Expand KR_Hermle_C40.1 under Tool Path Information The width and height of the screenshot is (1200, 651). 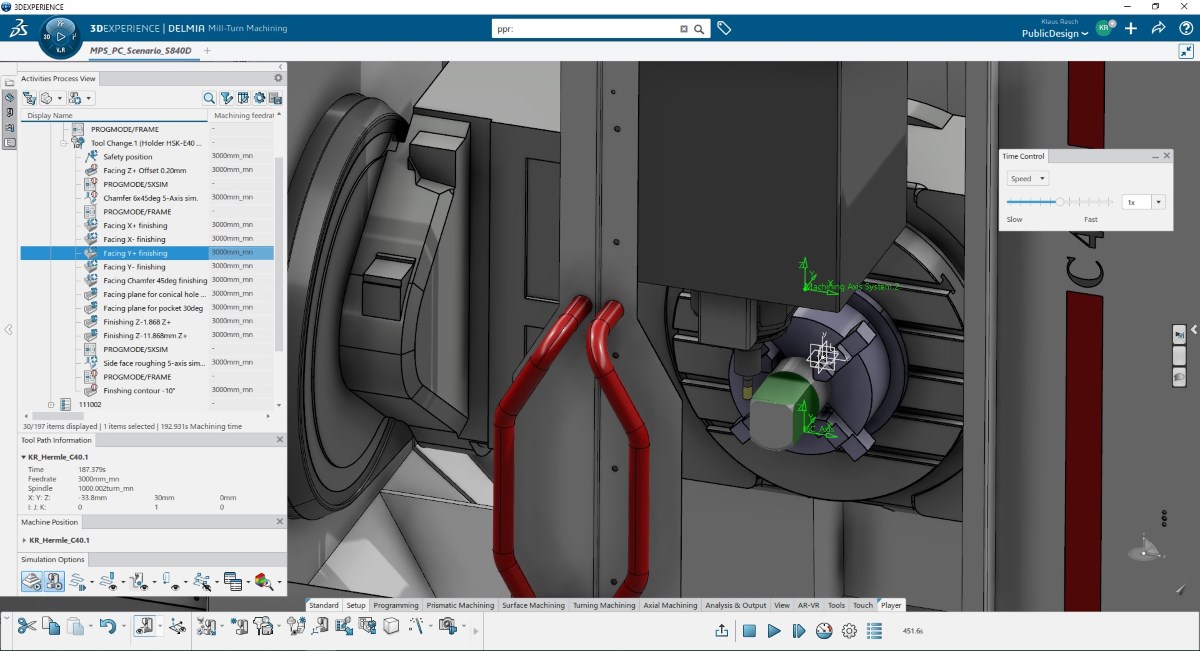(x=24, y=457)
